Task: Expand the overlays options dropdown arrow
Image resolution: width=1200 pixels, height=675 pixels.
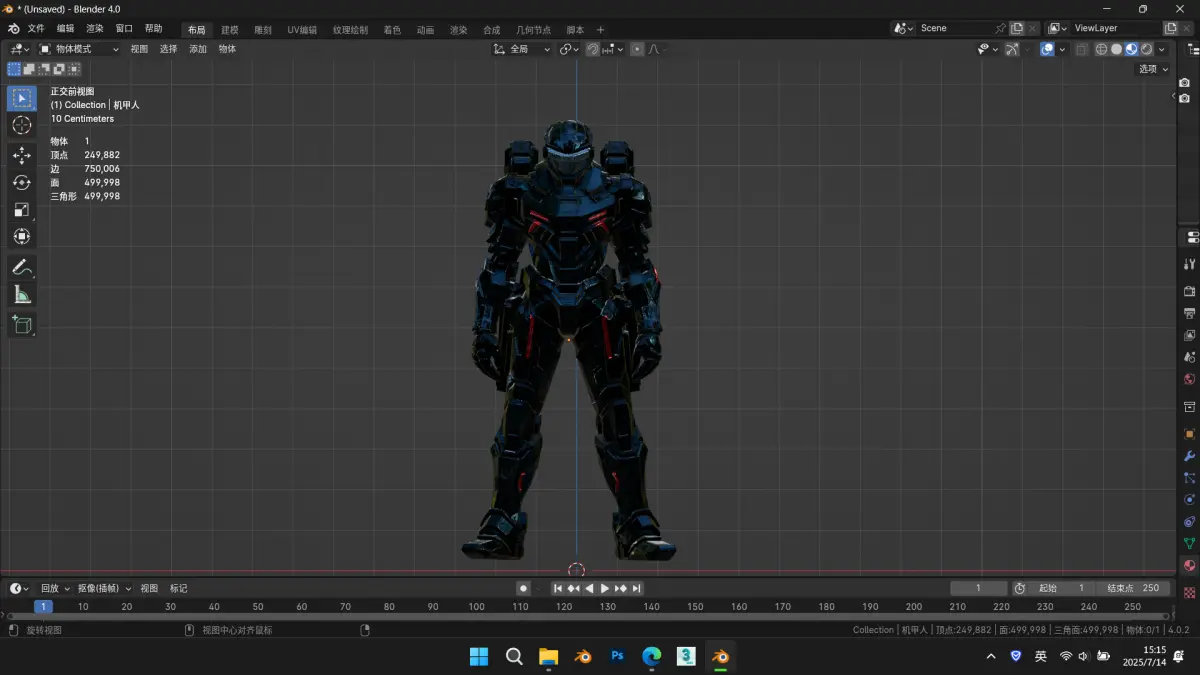Action: click(x=1061, y=49)
